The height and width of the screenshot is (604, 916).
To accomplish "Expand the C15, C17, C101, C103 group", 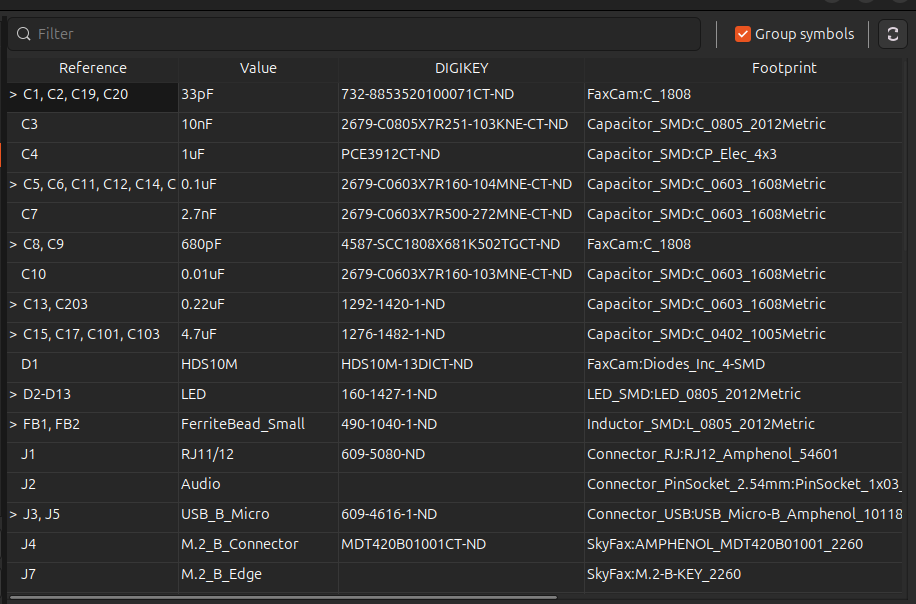I will [x=13, y=334].
